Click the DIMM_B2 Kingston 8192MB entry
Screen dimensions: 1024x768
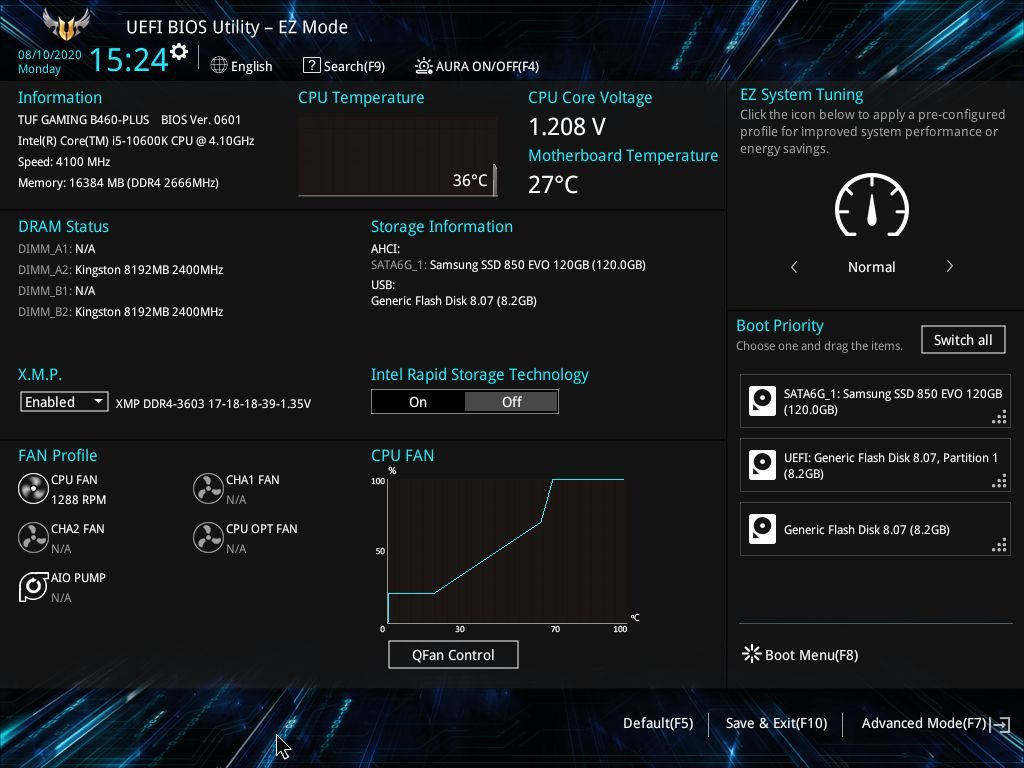point(121,312)
